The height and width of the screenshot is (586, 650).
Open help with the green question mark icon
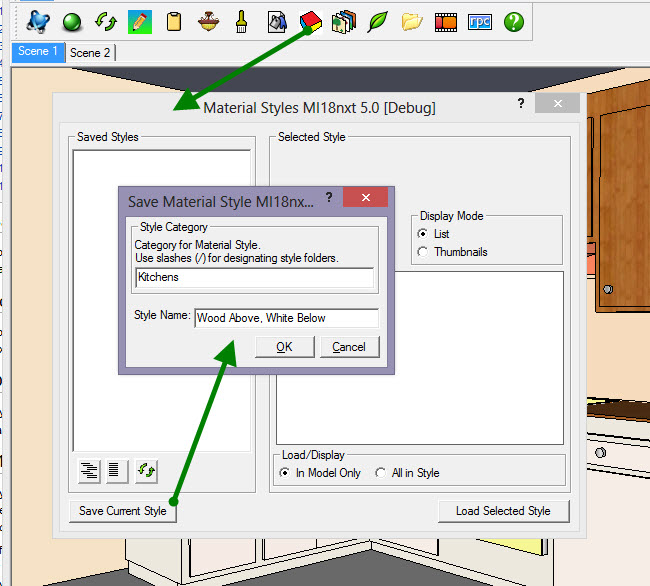(x=514, y=20)
